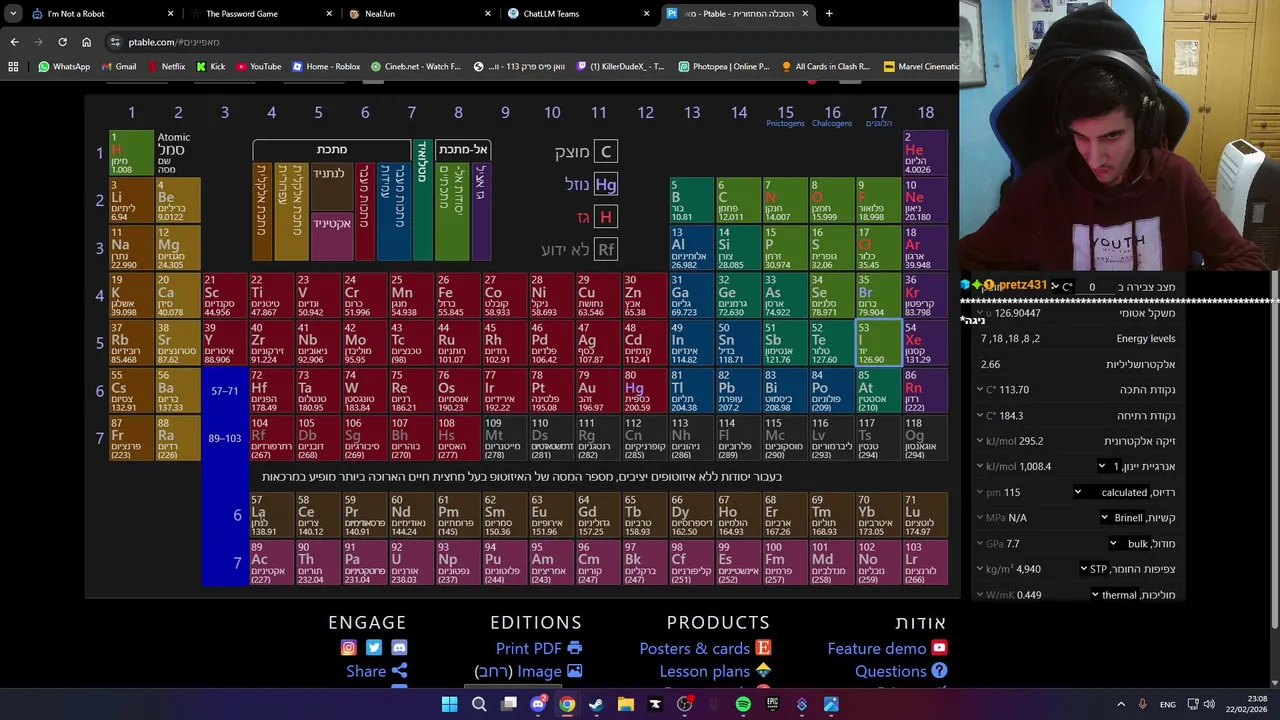Select the solid state (C) legend box
The width and height of the screenshot is (1280, 720).
tap(605, 152)
